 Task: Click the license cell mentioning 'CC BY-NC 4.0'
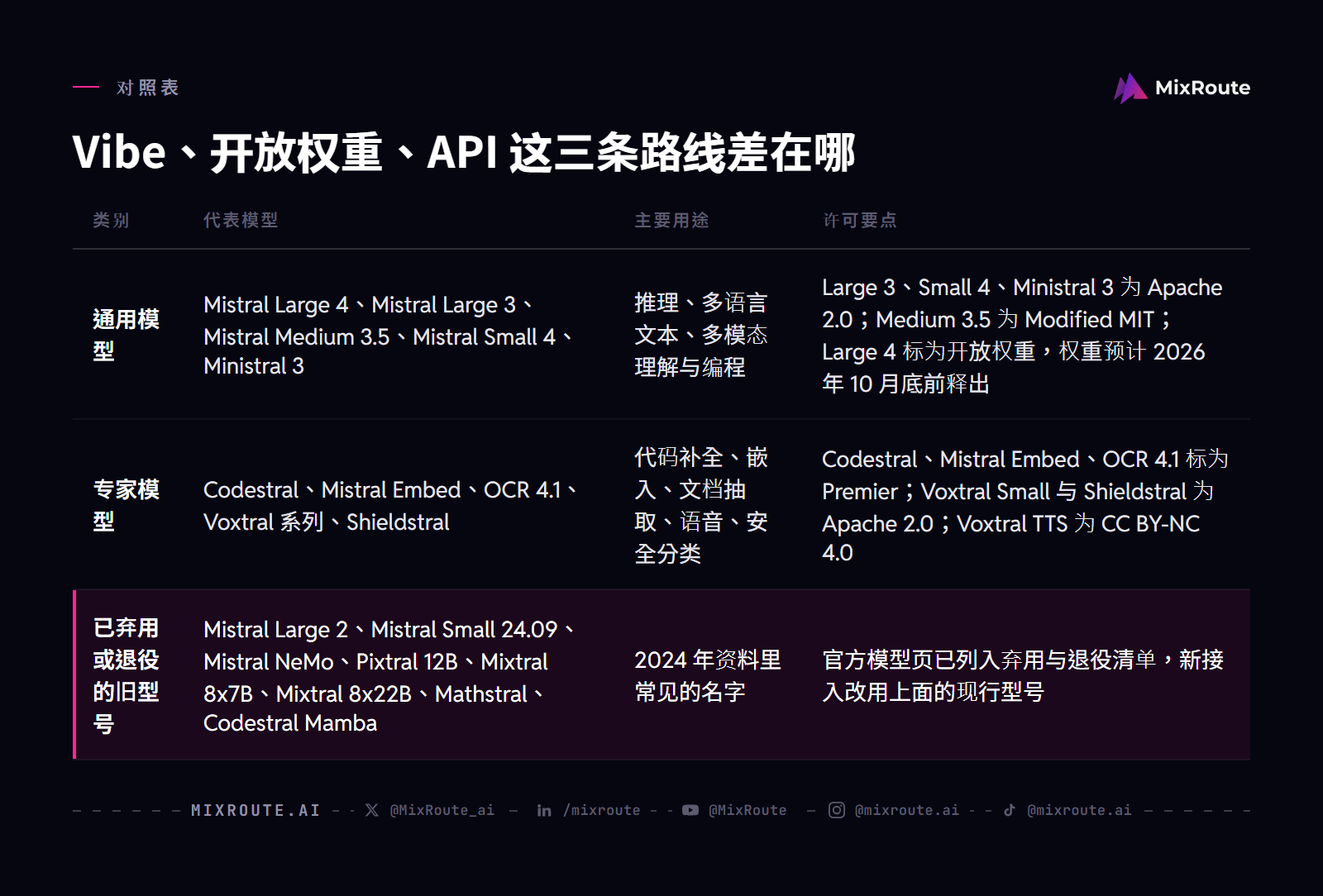[x=1025, y=505]
